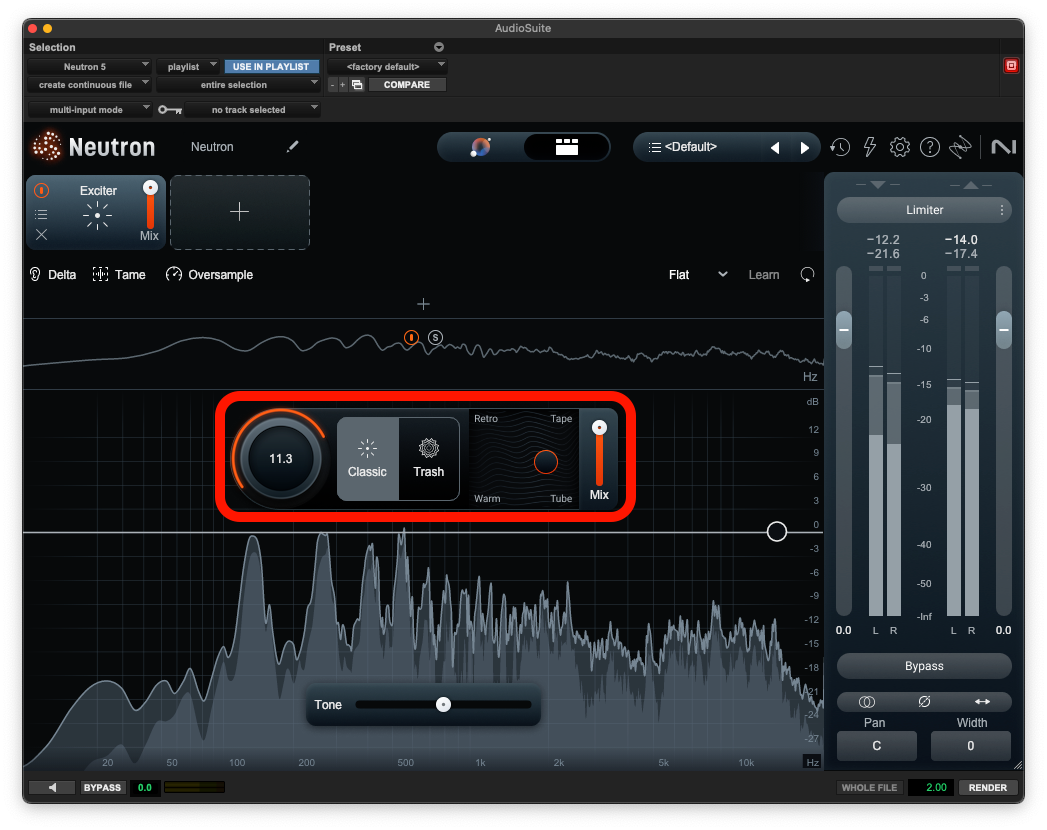
Task: Toggle the Exciter module power button
Action: coord(41,191)
